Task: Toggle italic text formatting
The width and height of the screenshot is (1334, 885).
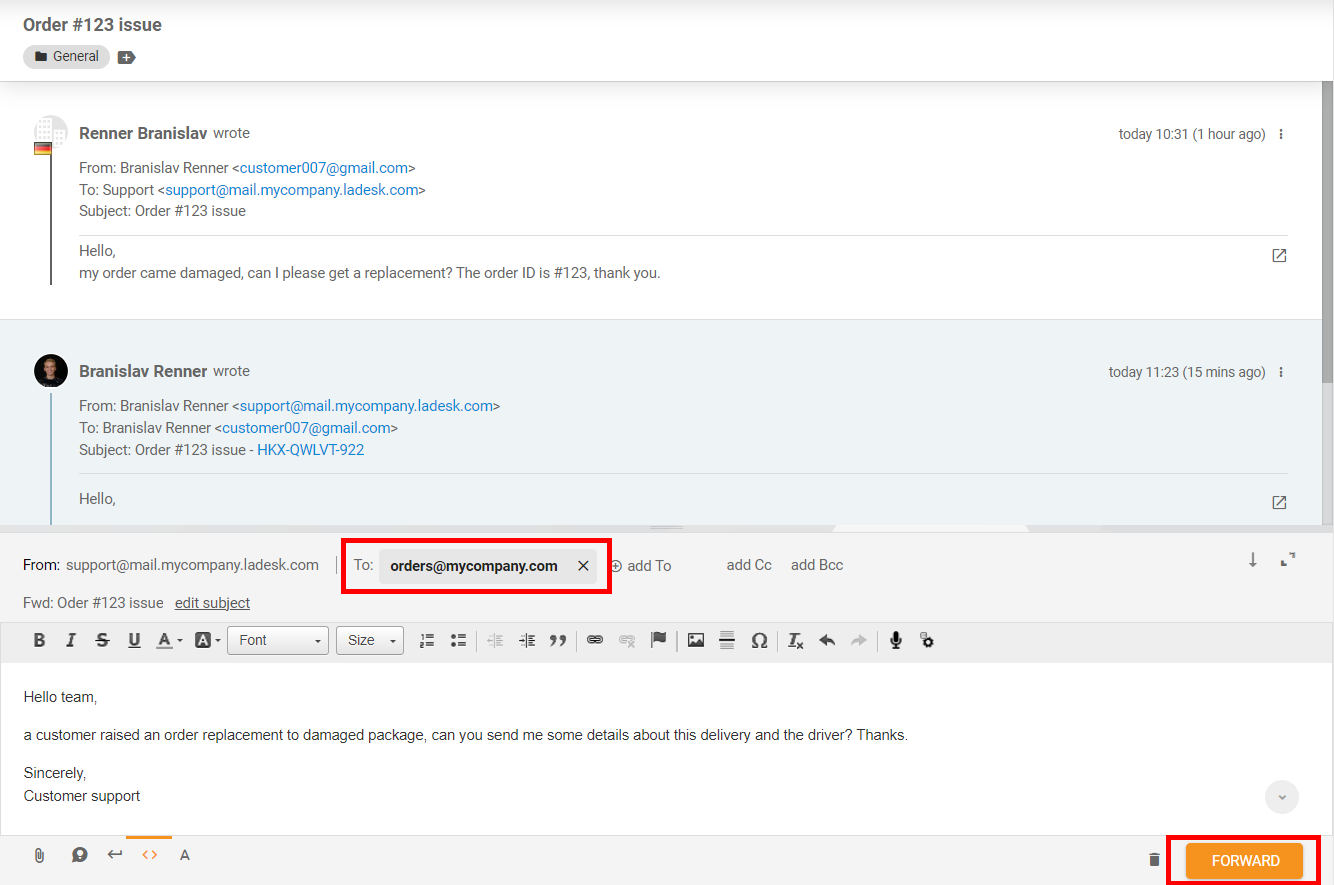Action: point(70,640)
